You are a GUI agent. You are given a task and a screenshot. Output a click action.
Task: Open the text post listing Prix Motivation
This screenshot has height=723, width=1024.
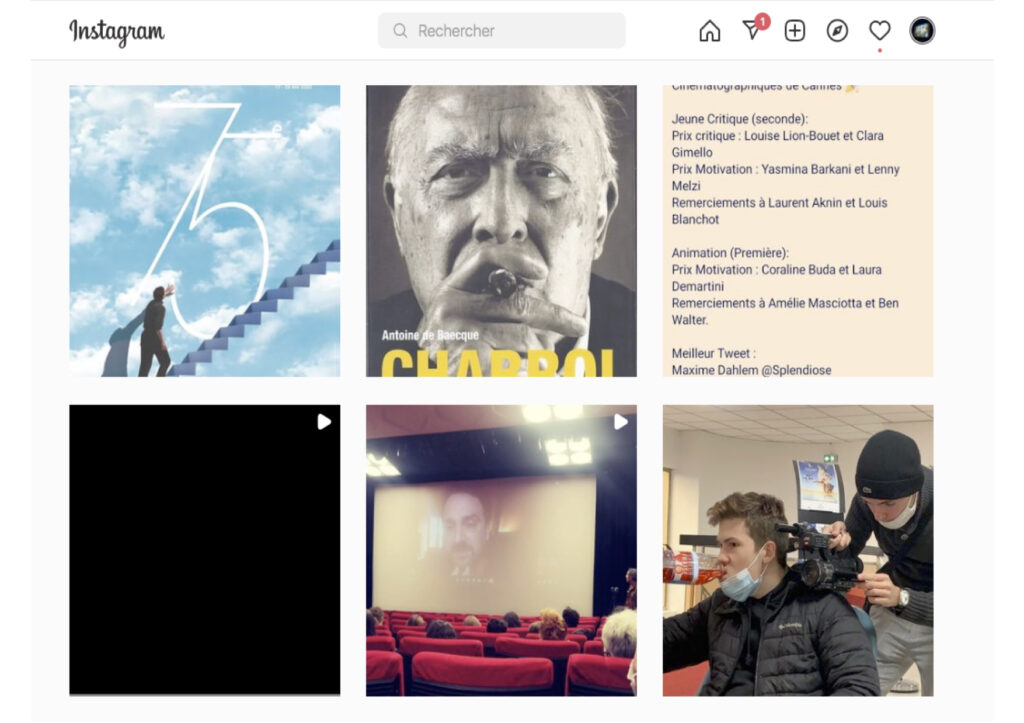pos(797,230)
